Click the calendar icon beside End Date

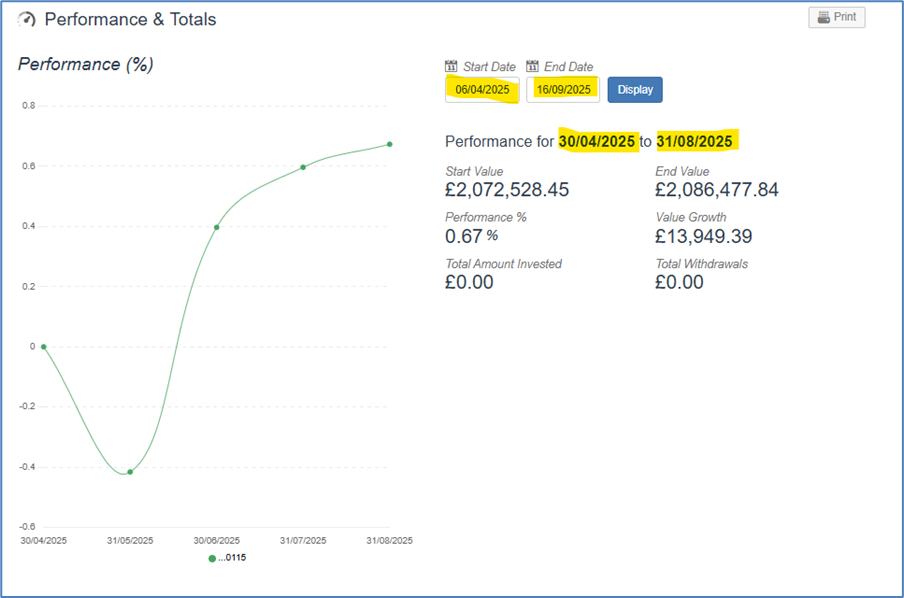click(x=533, y=66)
